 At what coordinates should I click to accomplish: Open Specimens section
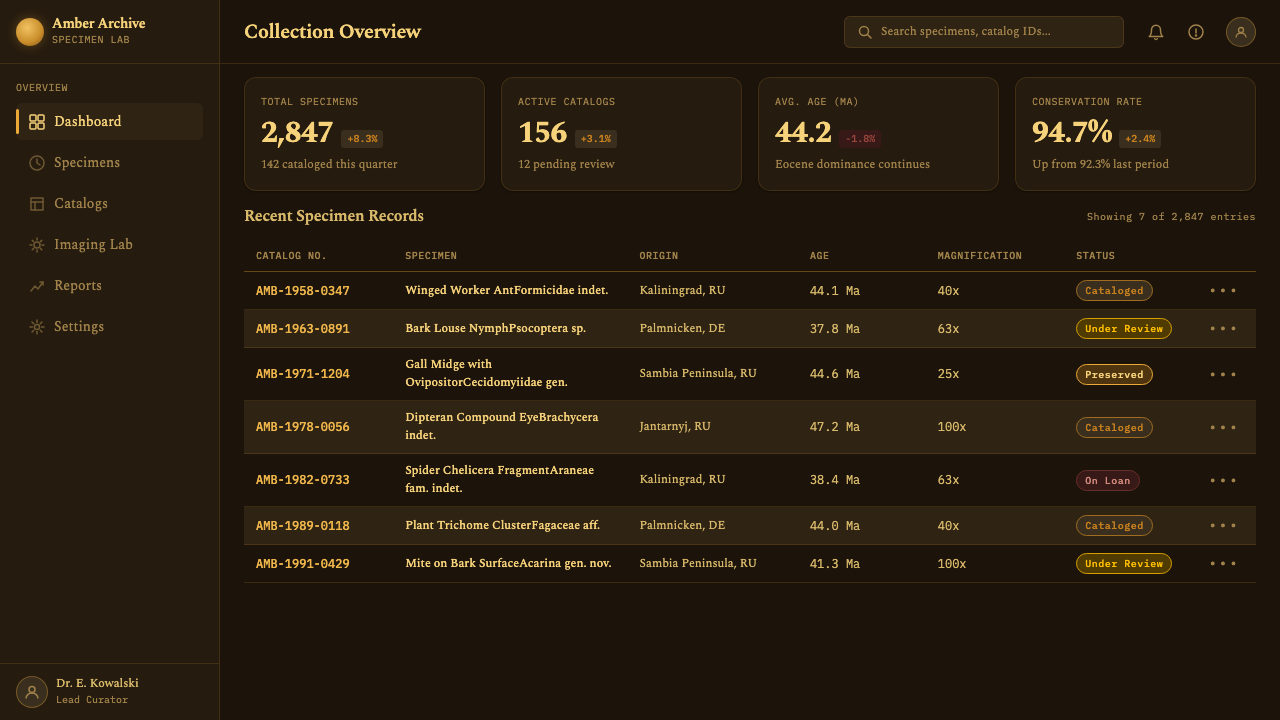[x=109, y=163]
